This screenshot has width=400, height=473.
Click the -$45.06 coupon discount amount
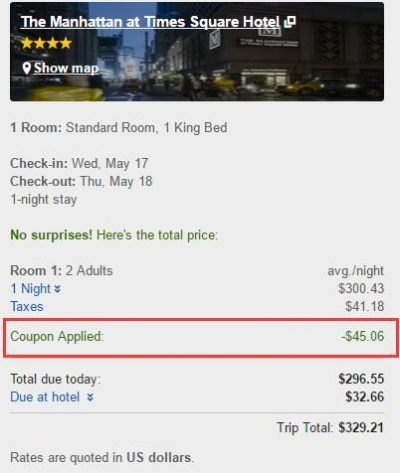coord(363,336)
